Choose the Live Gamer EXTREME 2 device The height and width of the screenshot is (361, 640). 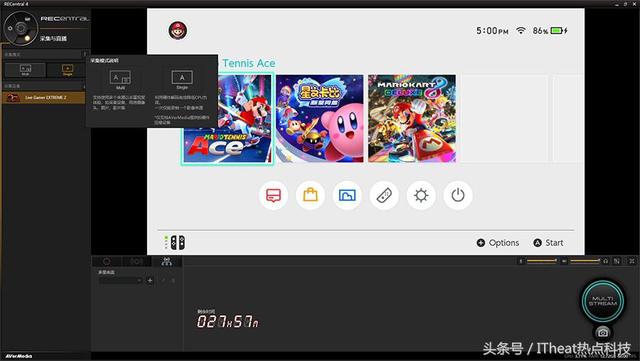(x=44, y=98)
